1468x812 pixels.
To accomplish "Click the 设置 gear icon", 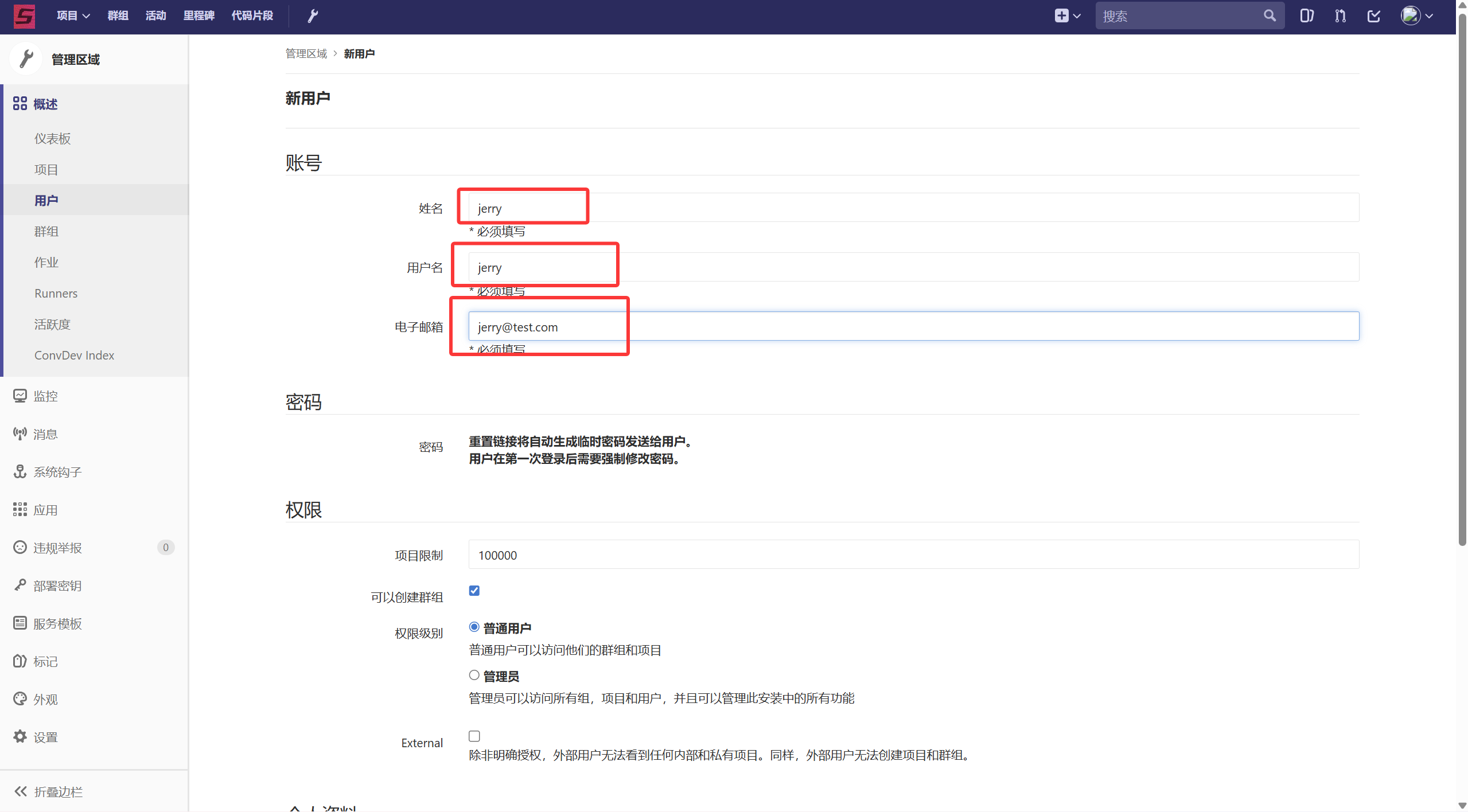I will pyautogui.click(x=20, y=736).
